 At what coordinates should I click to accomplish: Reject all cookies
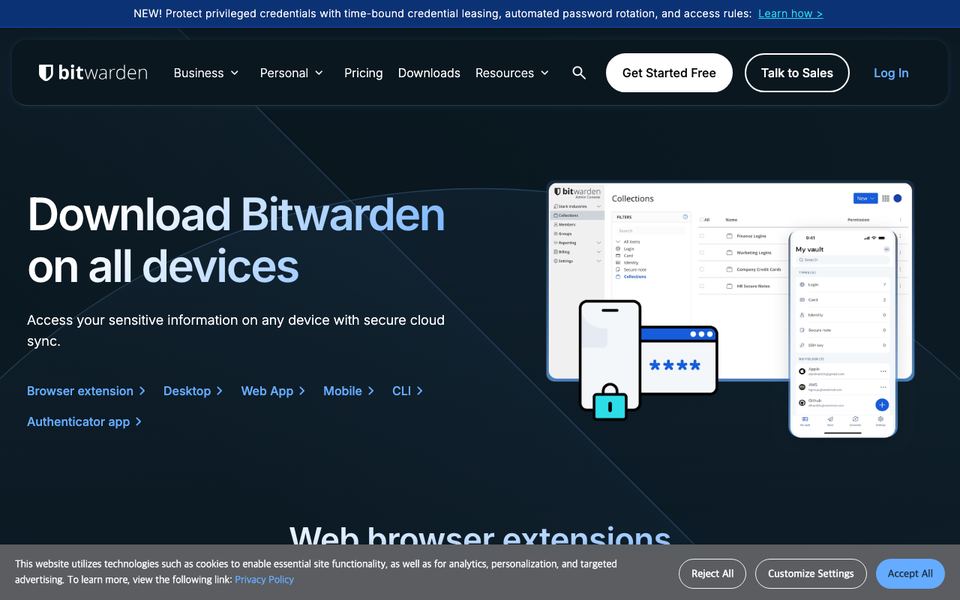coord(712,574)
